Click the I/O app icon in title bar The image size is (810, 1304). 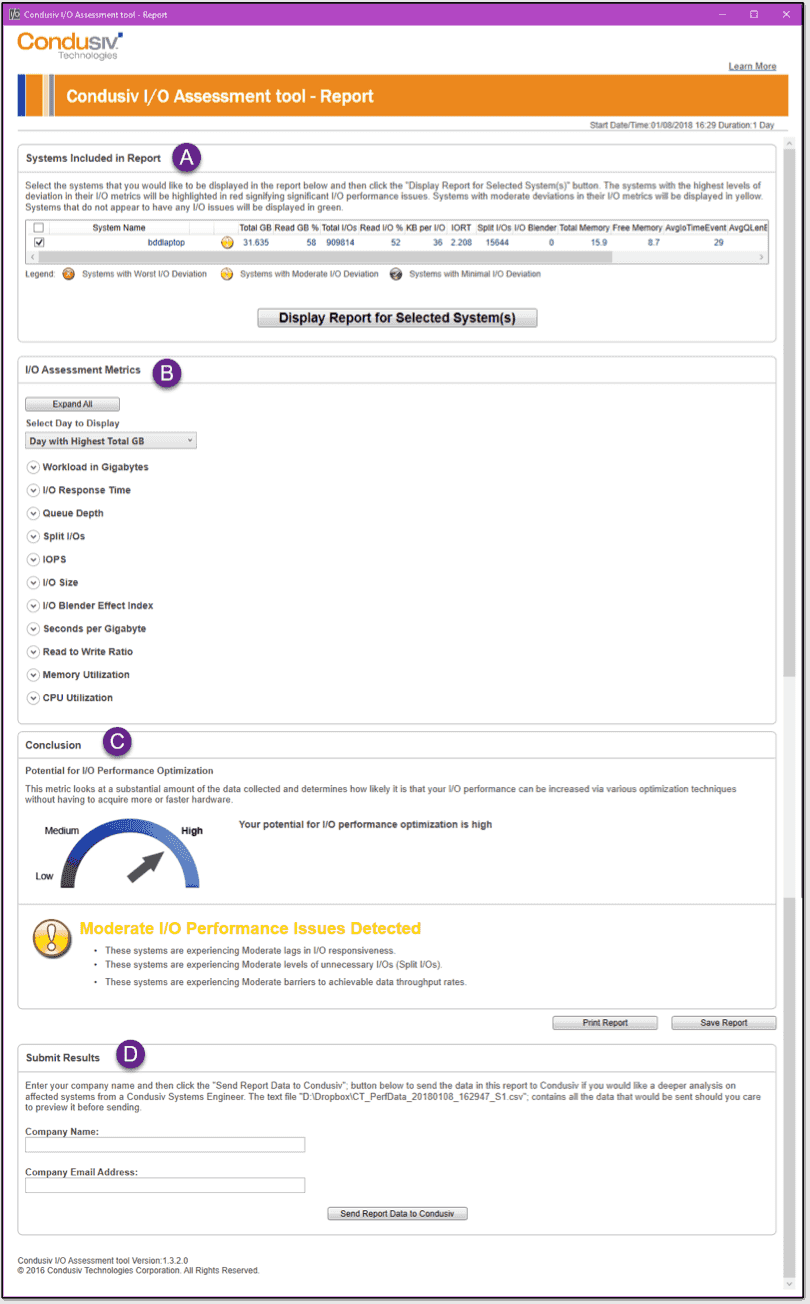(14, 14)
